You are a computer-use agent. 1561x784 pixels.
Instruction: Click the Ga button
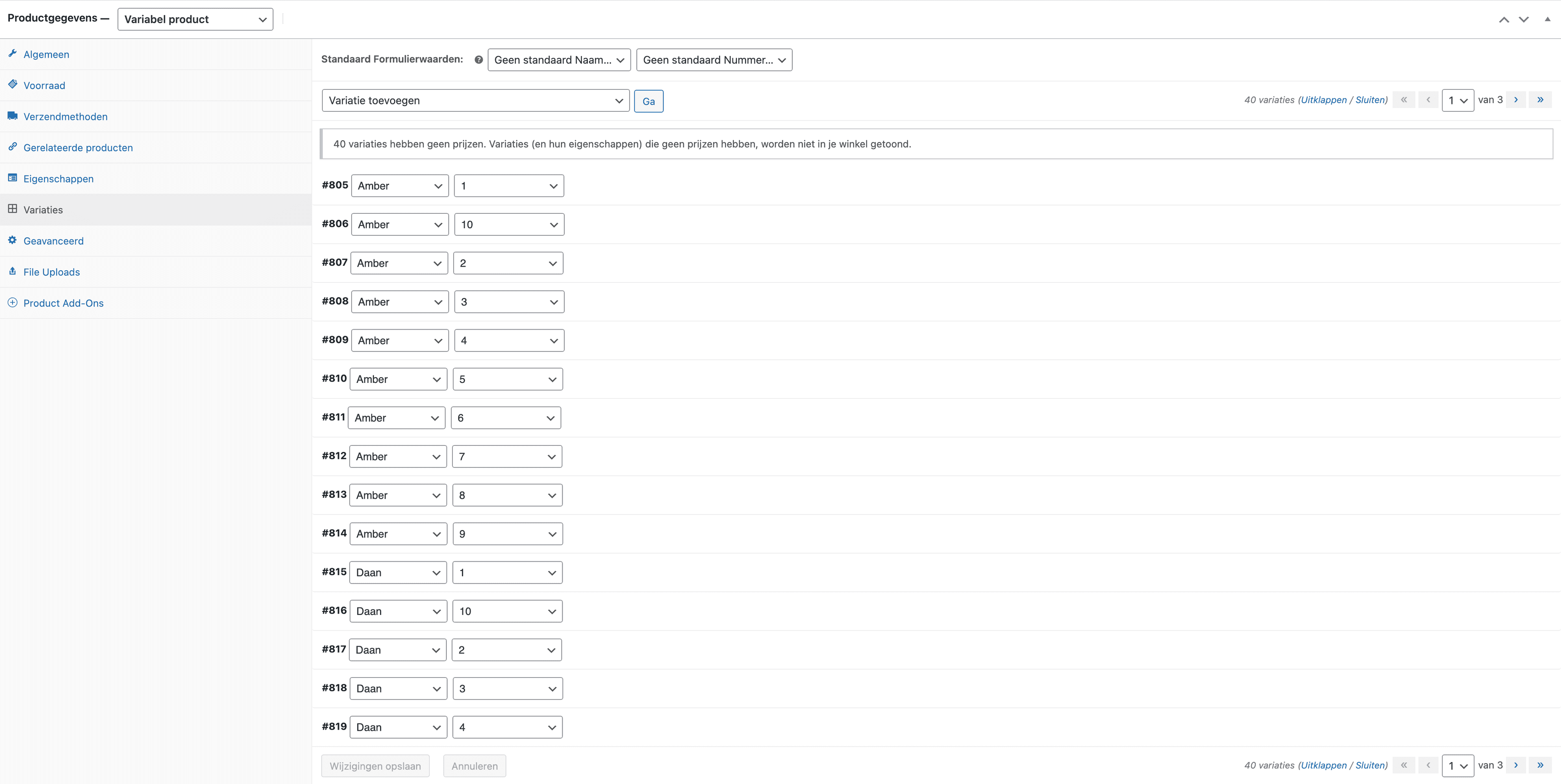pyautogui.click(x=648, y=101)
